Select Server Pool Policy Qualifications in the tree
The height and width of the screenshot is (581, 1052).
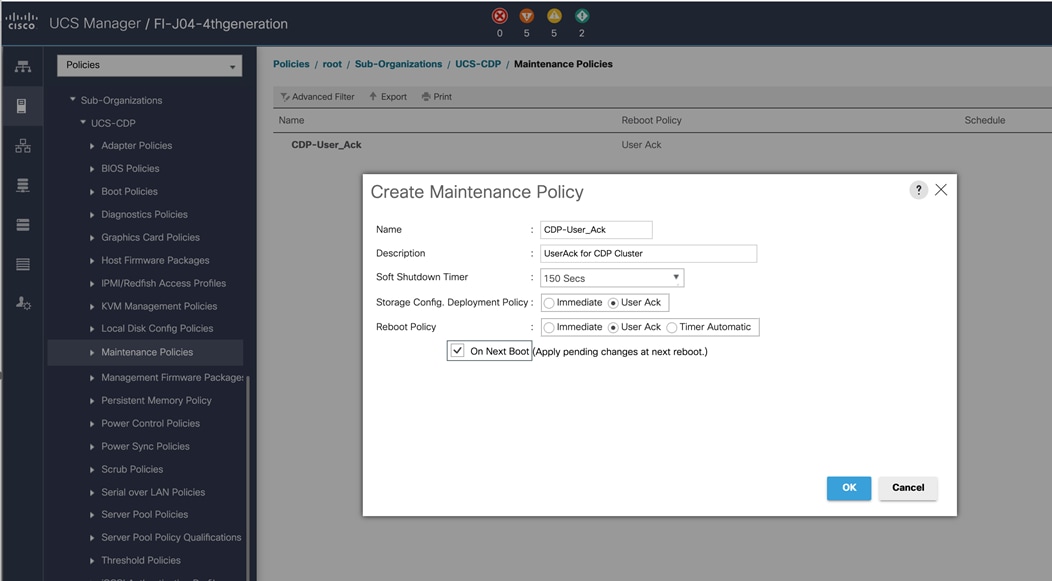pyautogui.click(x=171, y=537)
